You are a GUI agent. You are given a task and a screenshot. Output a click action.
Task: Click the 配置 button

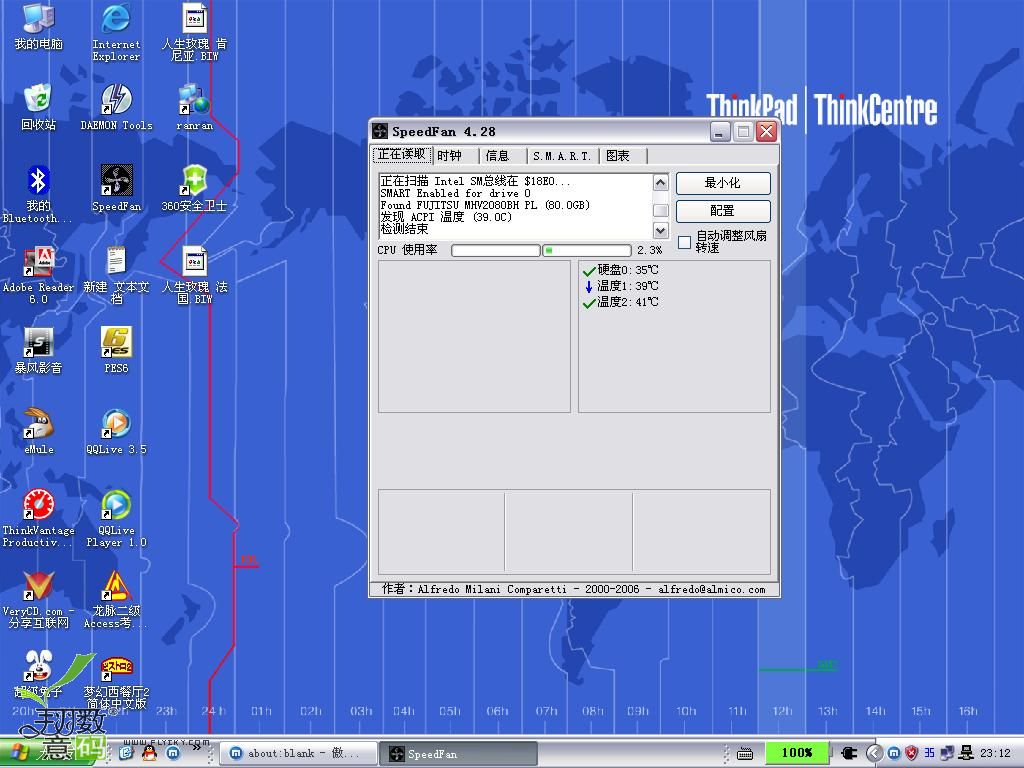pos(723,211)
